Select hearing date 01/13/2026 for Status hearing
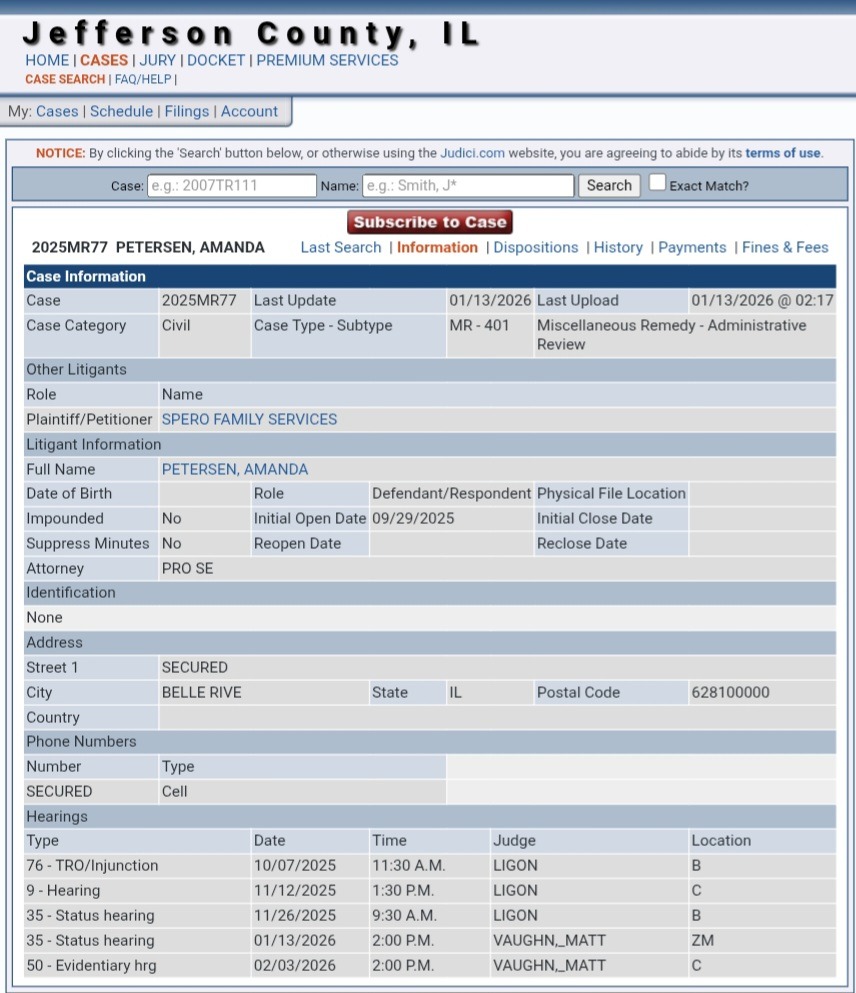856x993 pixels. [294, 940]
